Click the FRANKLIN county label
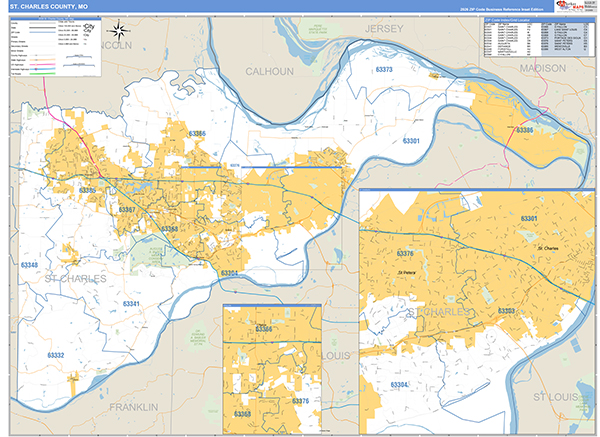This screenshot has height=437, width=600. pyautogui.click(x=134, y=407)
